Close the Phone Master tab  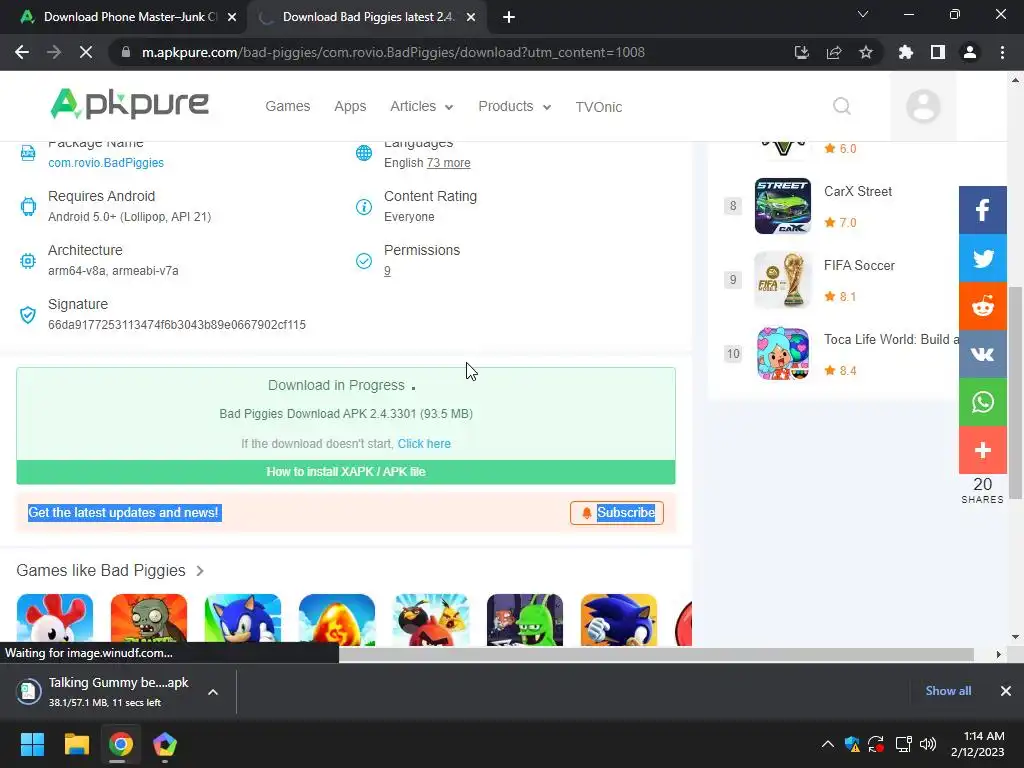[232, 17]
